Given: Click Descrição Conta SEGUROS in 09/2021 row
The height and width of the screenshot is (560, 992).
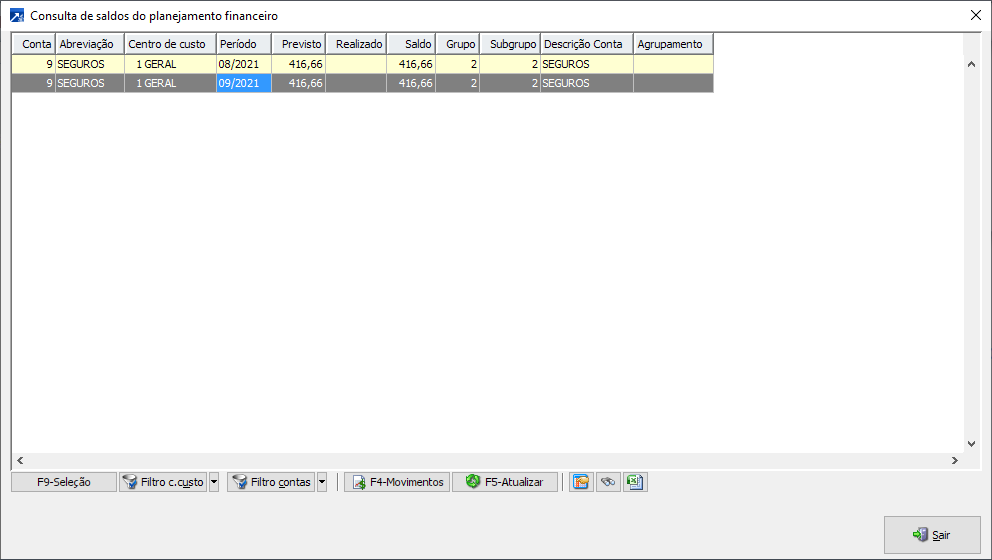Looking at the screenshot, I should (x=587, y=83).
